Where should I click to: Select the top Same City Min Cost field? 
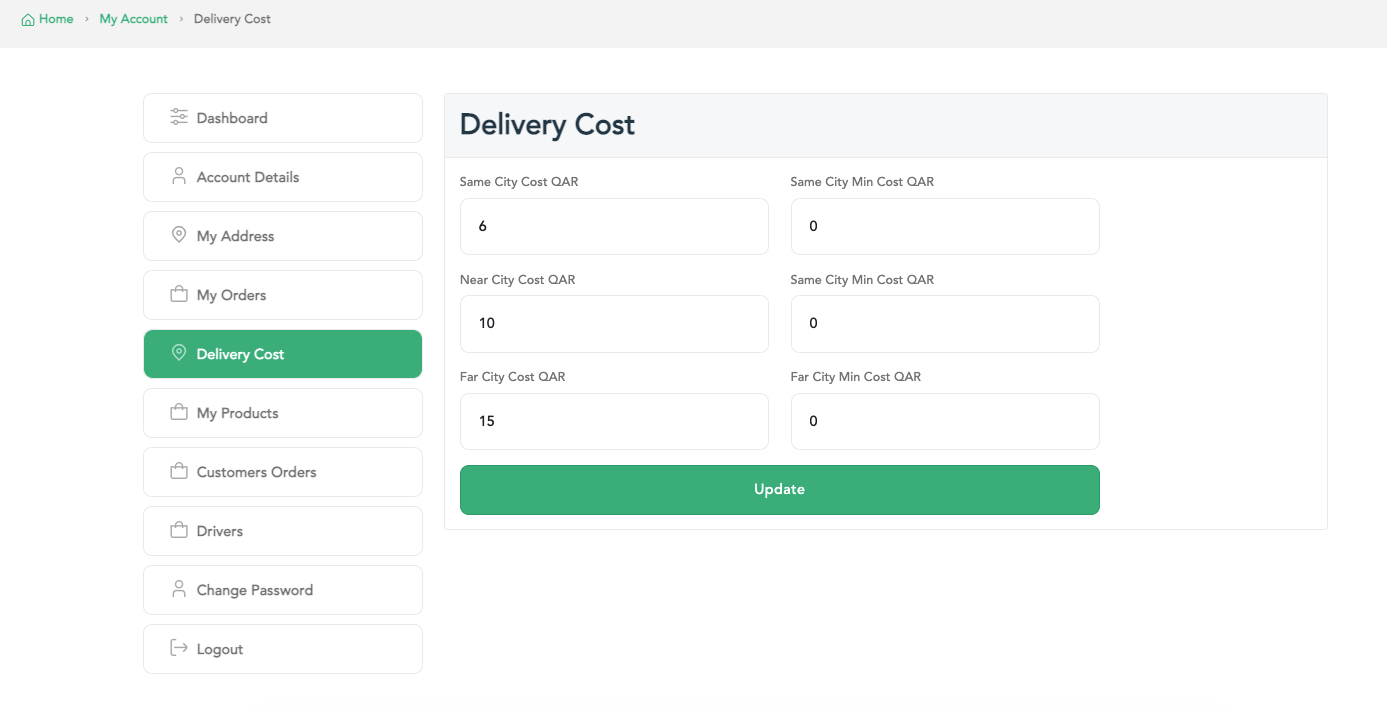945,226
